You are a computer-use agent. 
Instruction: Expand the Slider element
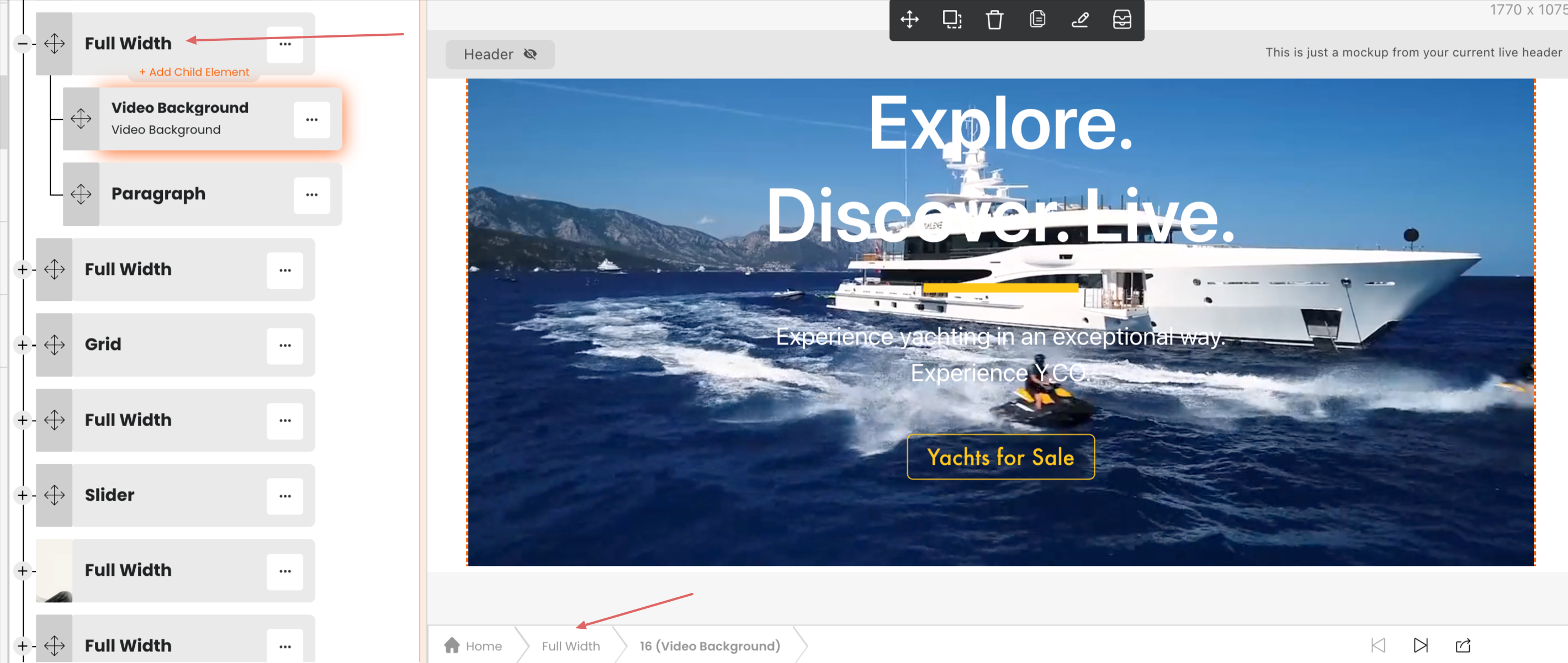click(23, 496)
